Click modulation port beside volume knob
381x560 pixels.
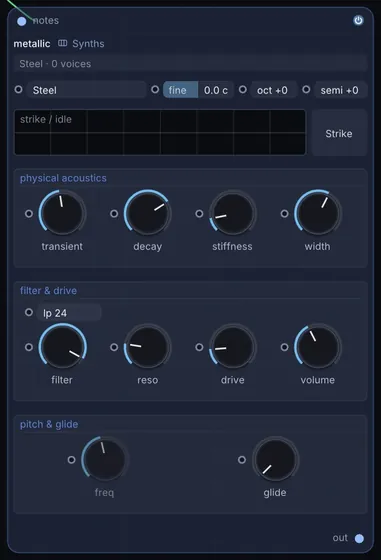[284, 347]
